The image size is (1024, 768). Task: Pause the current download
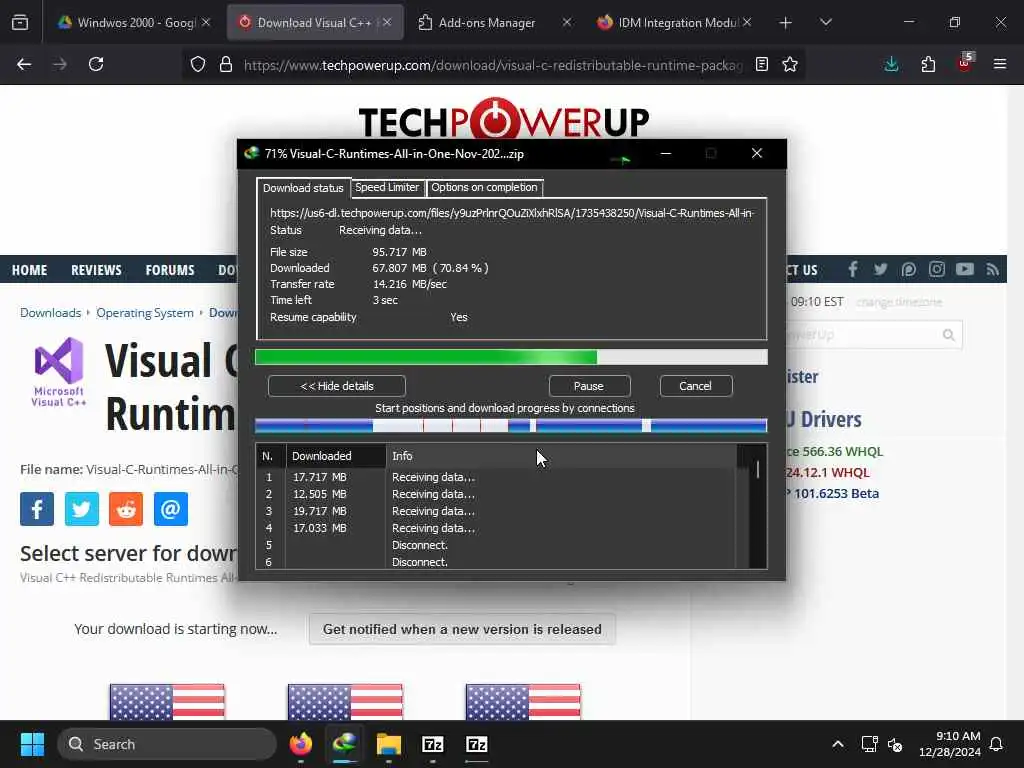(x=589, y=386)
